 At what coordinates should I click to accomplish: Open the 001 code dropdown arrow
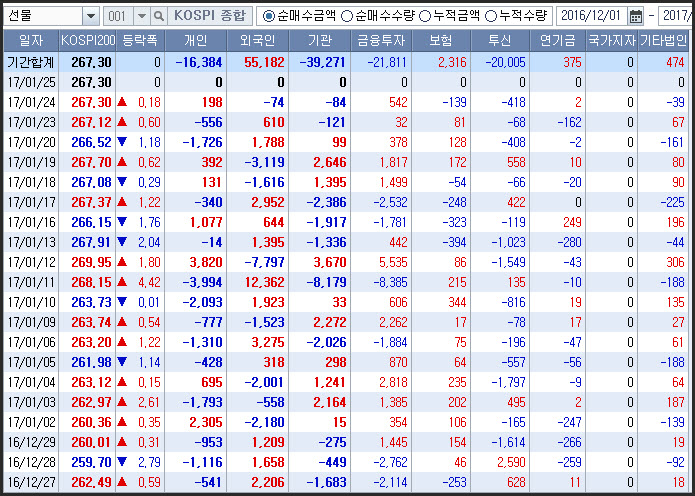point(142,16)
